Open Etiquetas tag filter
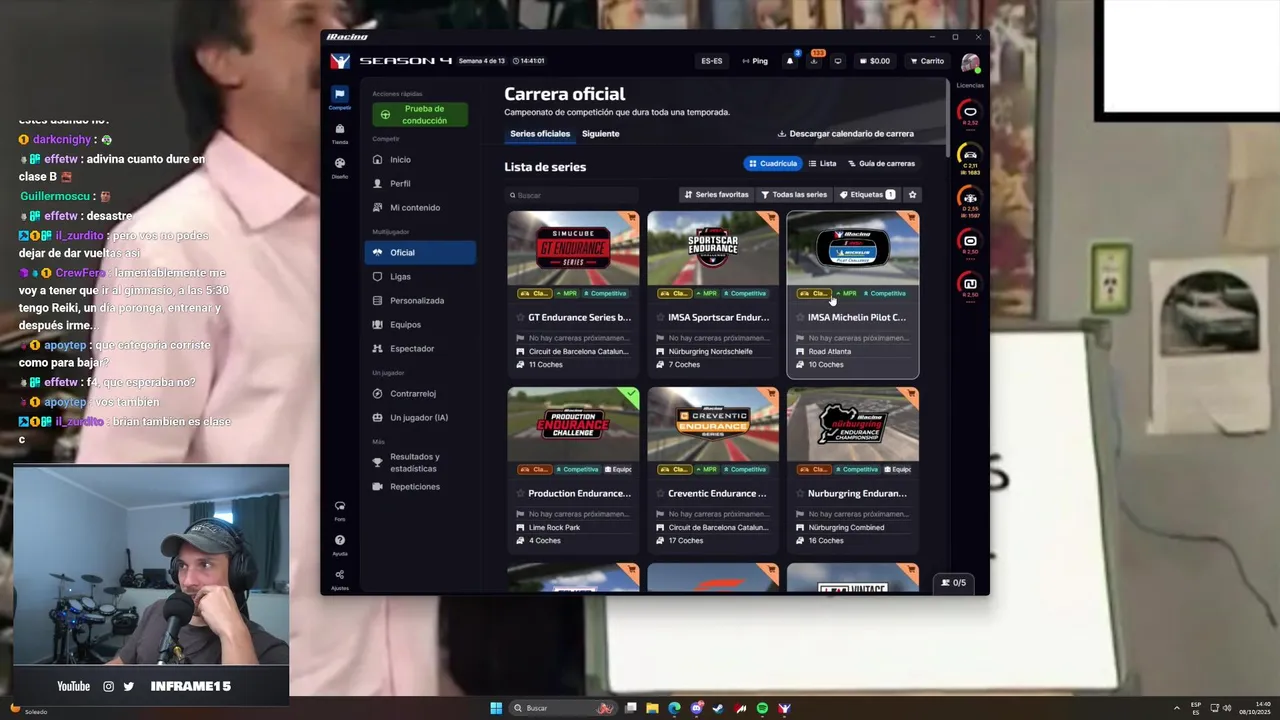1280x720 pixels. click(x=867, y=194)
